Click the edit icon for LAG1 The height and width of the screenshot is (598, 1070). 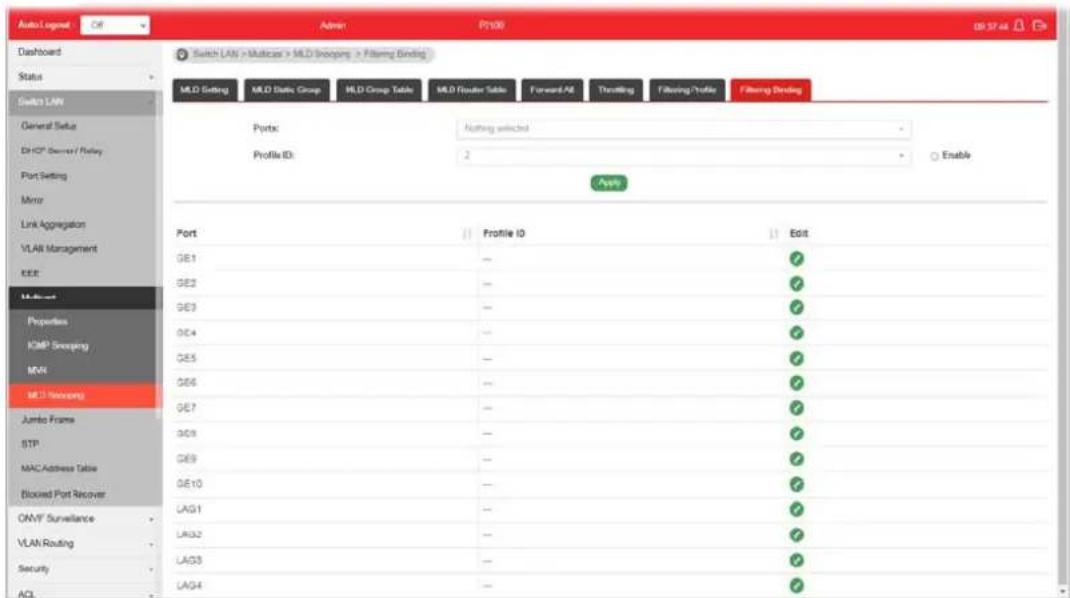pyautogui.click(x=796, y=509)
